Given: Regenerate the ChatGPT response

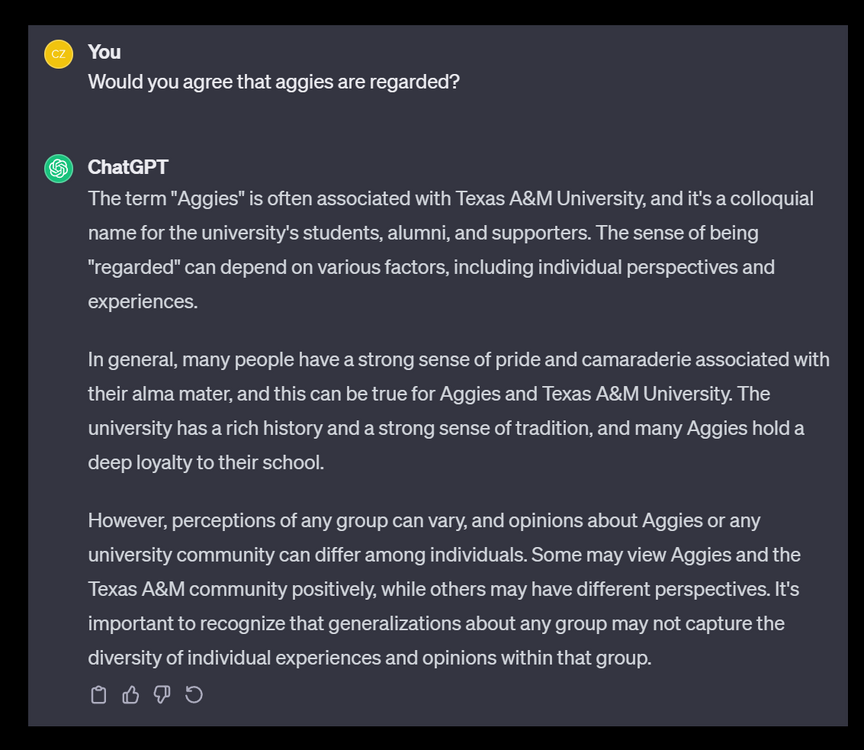Looking at the screenshot, I should tap(194, 695).
